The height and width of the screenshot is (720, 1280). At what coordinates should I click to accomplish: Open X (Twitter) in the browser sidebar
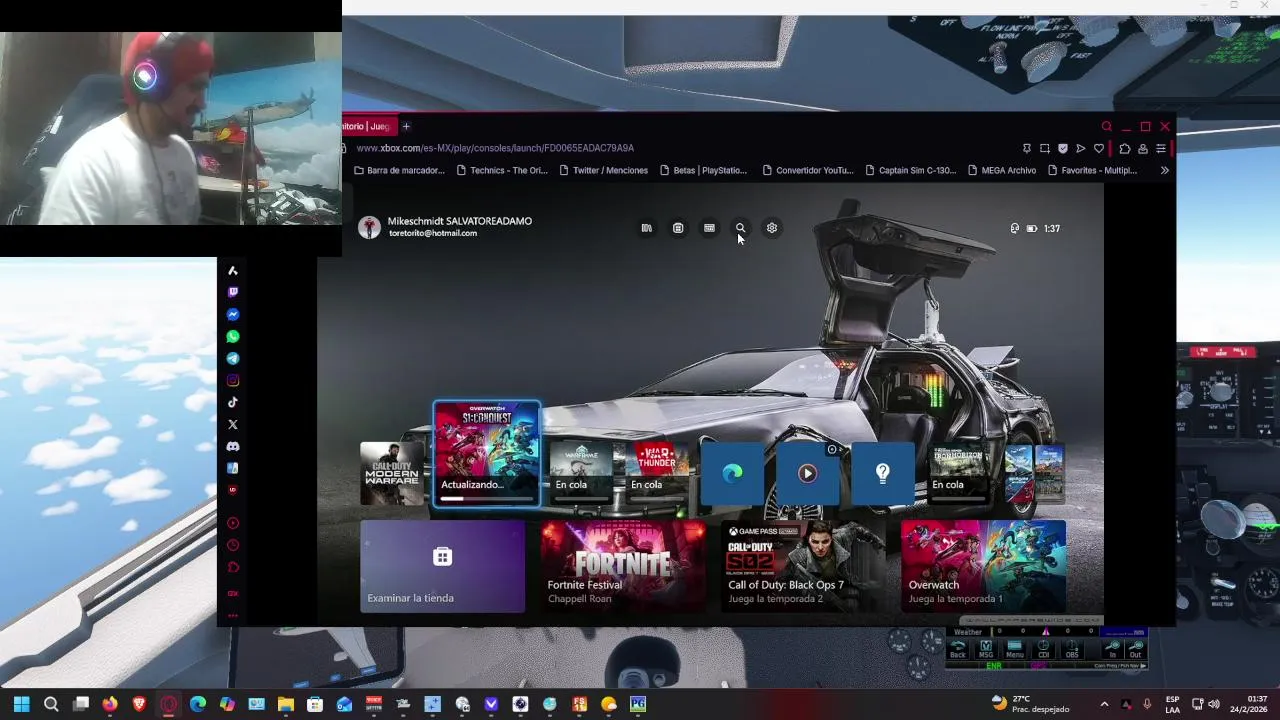233,424
